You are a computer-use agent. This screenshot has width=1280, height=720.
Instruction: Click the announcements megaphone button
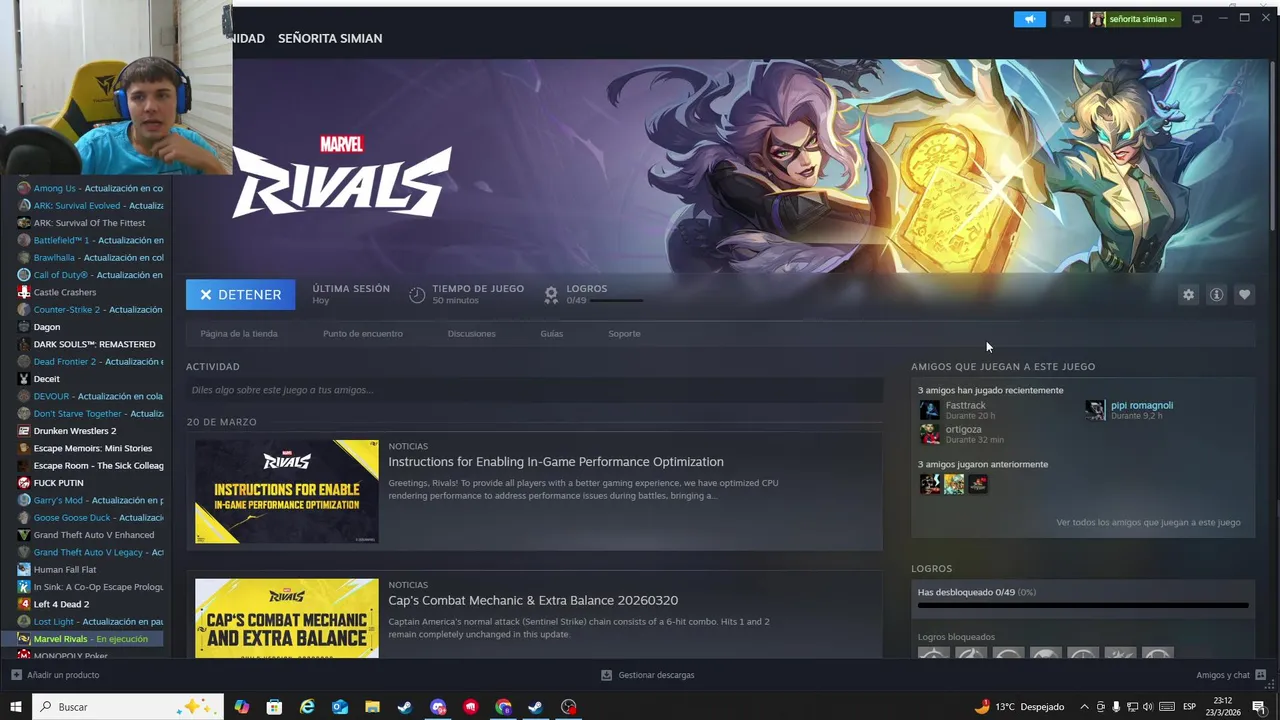tap(1030, 19)
